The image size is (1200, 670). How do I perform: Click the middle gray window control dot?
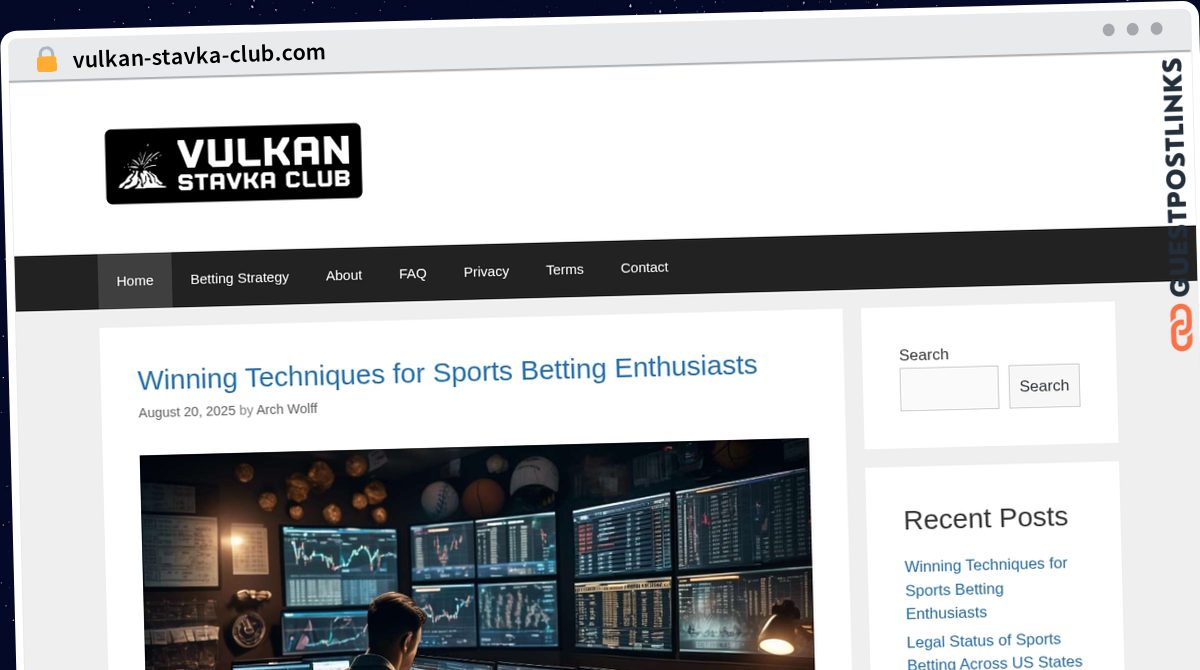tap(1133, 29)
